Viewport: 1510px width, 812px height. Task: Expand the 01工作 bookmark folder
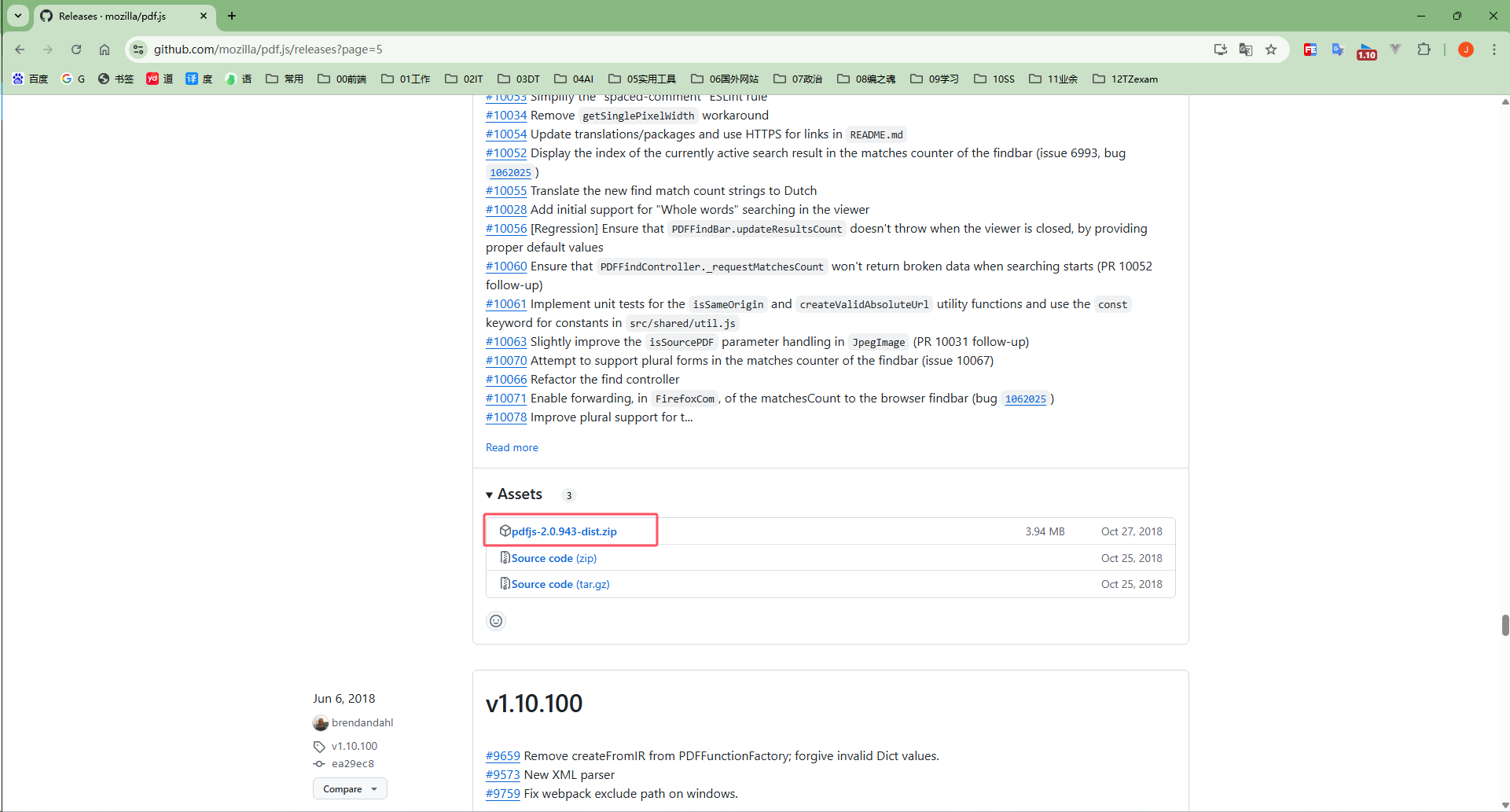coord(406,79)
